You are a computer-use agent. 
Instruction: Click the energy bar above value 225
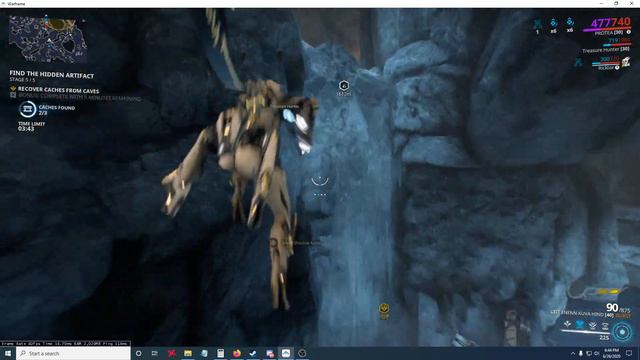(x=586, y=333)
